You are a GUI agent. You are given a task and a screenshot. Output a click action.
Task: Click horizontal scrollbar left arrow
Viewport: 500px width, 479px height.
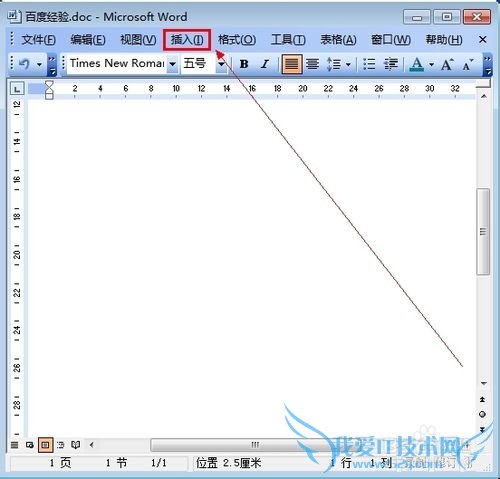[x=91, y=444]
